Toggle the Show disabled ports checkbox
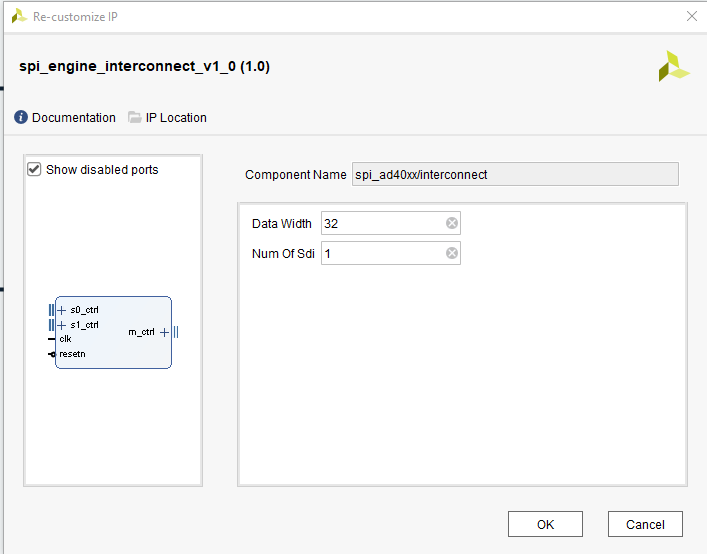This screenshot has width=707, height=554. coord(35,170)
